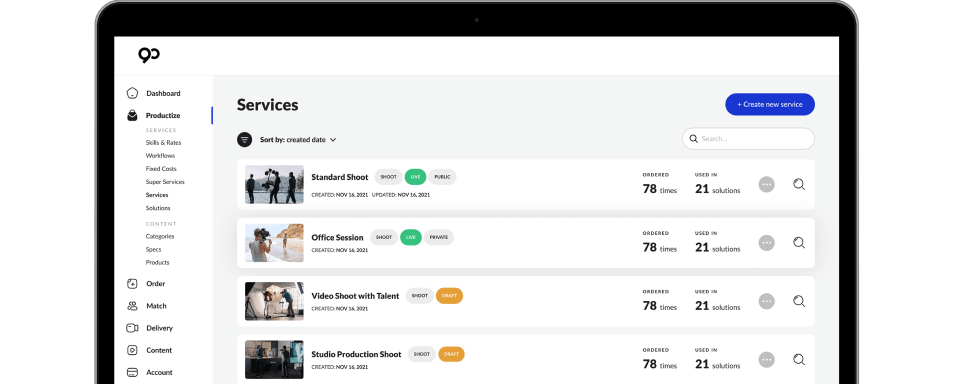Open Products under Content section
This screenshot has height=384, width=956.
point(157,263)
